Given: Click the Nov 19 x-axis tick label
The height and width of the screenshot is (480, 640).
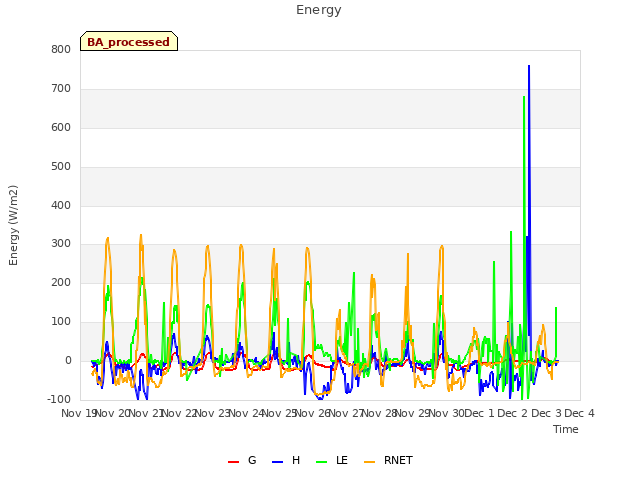Looking at the screenshot, I should pyautogui.click(x=79, y=413).
